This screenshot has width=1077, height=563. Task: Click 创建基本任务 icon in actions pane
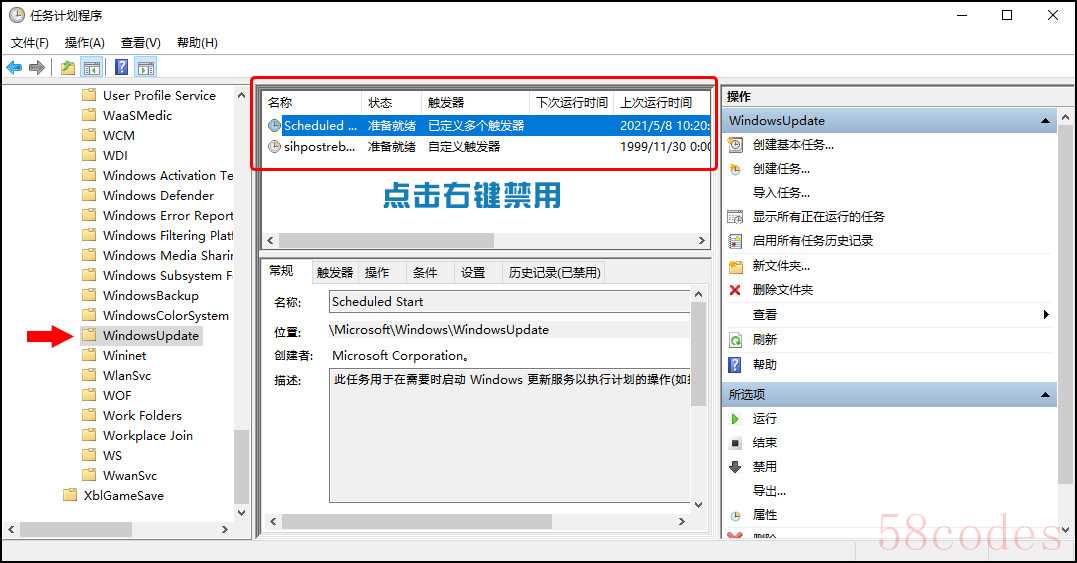click(736, 145)
